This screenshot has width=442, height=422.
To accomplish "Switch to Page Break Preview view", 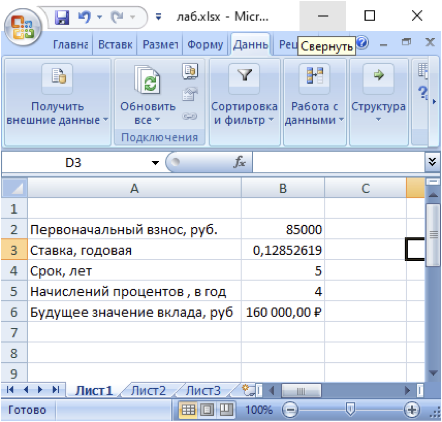I will 226,410.
